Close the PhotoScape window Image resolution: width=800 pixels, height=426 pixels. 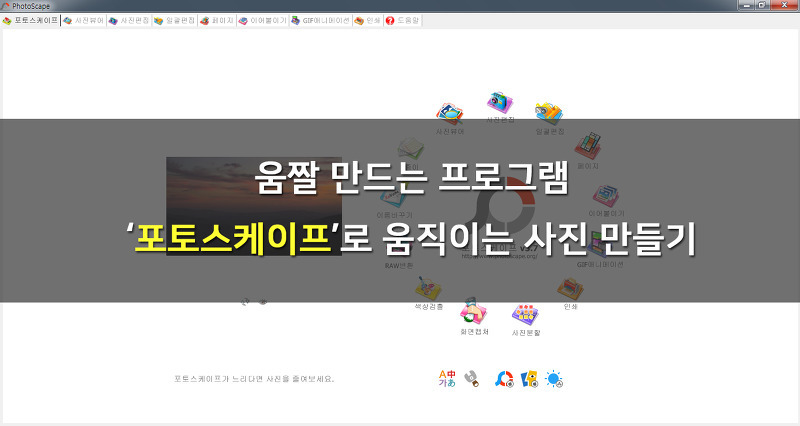click(785, 5)
